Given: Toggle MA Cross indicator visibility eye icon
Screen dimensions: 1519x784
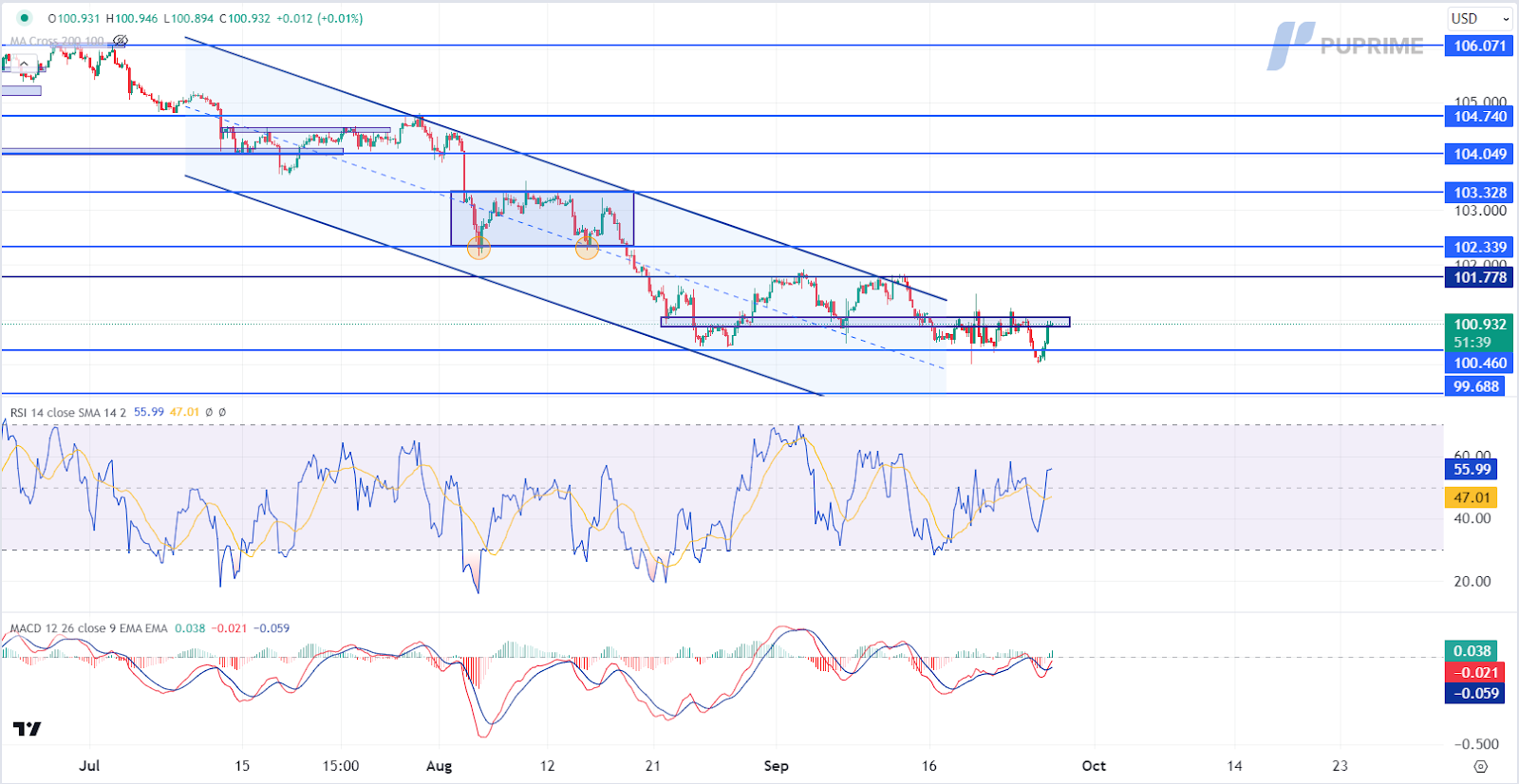Looking at the screenshot, I should coord(121,41).
